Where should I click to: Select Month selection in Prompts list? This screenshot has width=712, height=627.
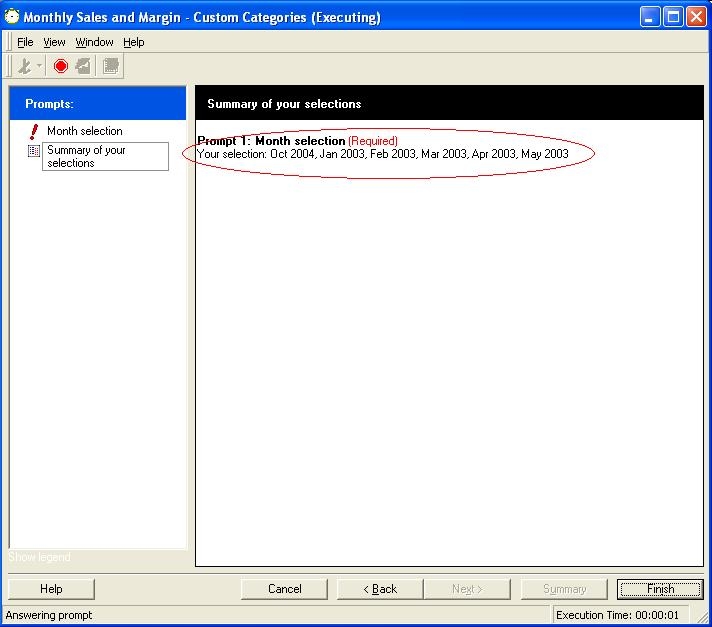pyautogui.click(x=85, y=131)
